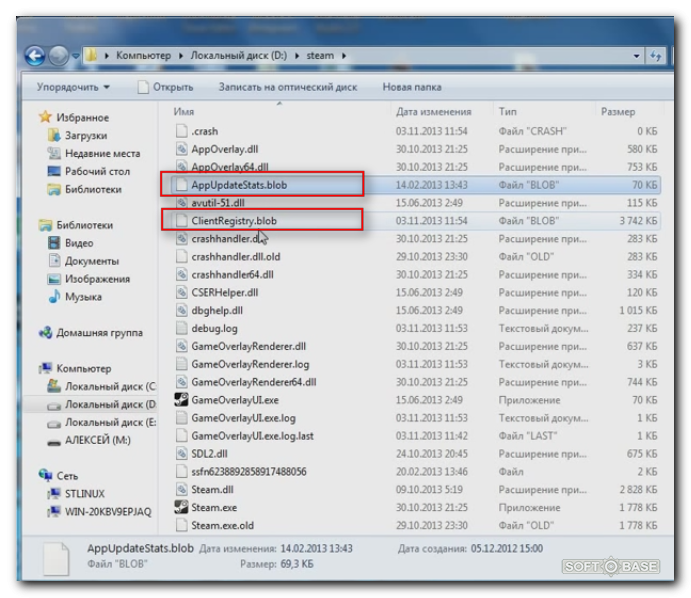Viewport: 691px width, 598px height.
Task: Select the GameOverlayUI.exe file icon
Action: point(181,399)
